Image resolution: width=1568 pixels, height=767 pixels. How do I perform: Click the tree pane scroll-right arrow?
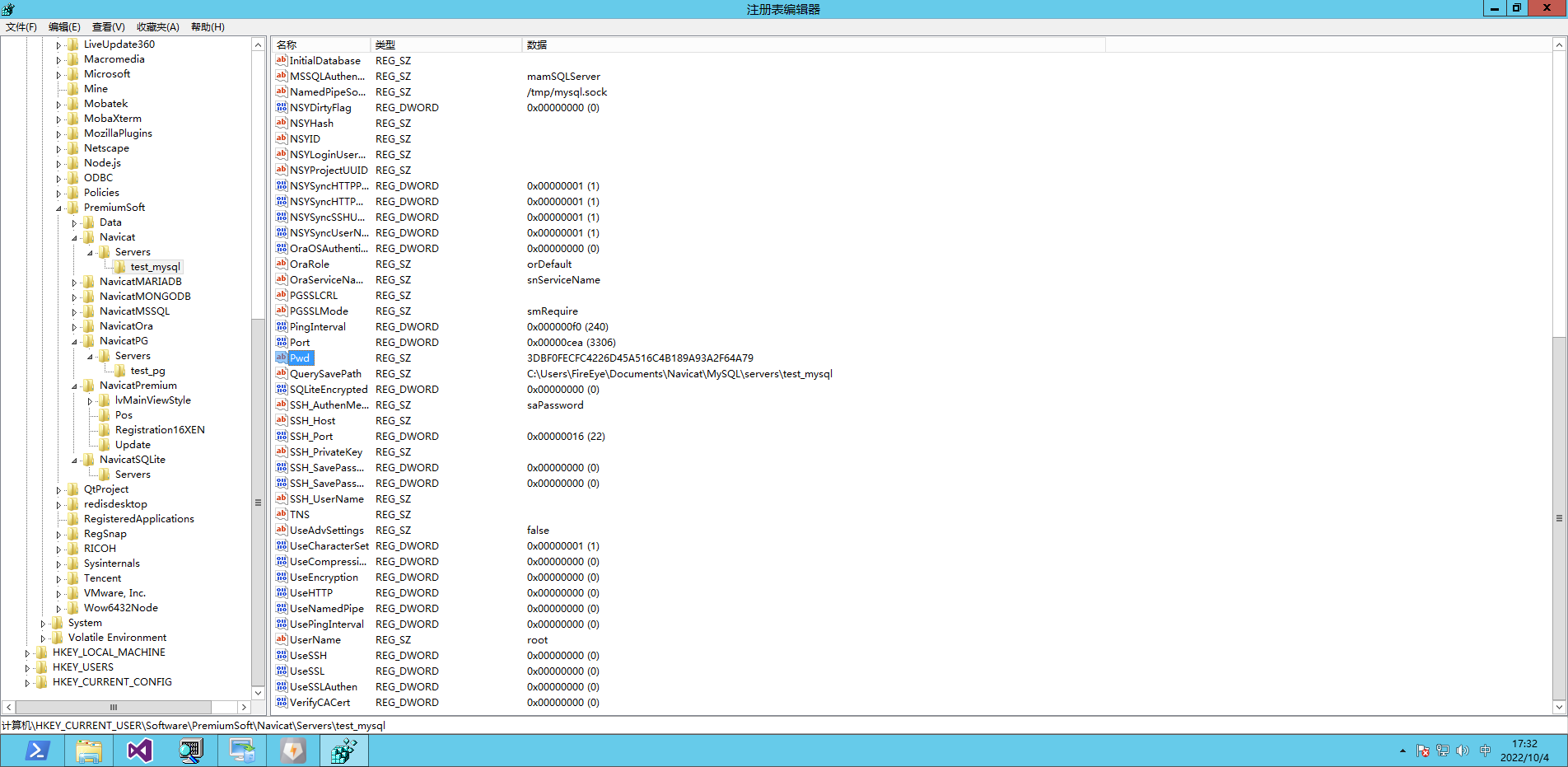244,707
